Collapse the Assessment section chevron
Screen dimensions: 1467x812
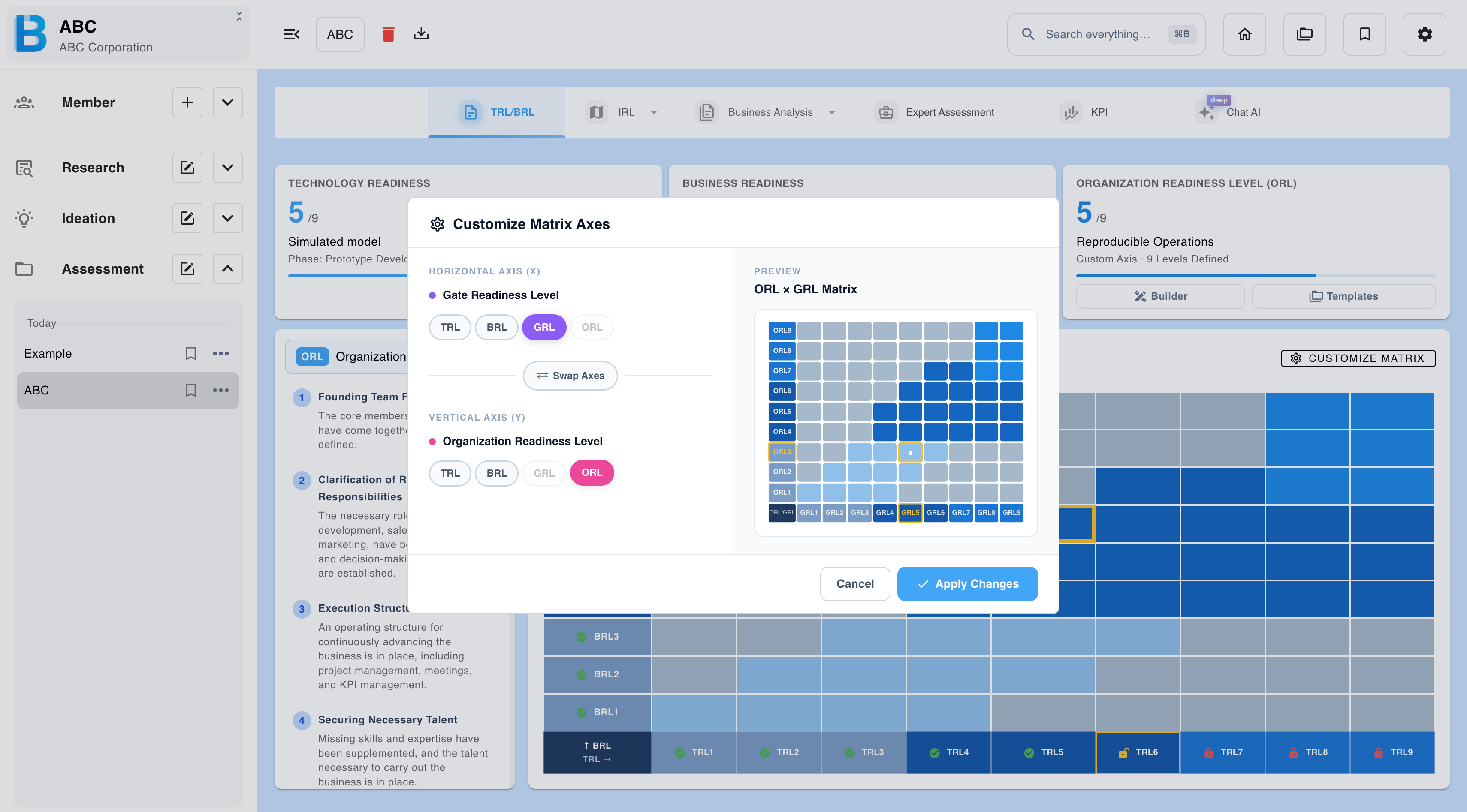click(228, 268)
